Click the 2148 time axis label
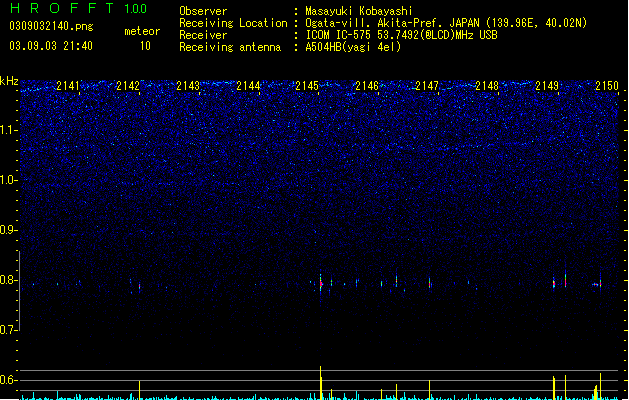Image resolution: width=629 pixels, height=400 pixels. (487, 86)
